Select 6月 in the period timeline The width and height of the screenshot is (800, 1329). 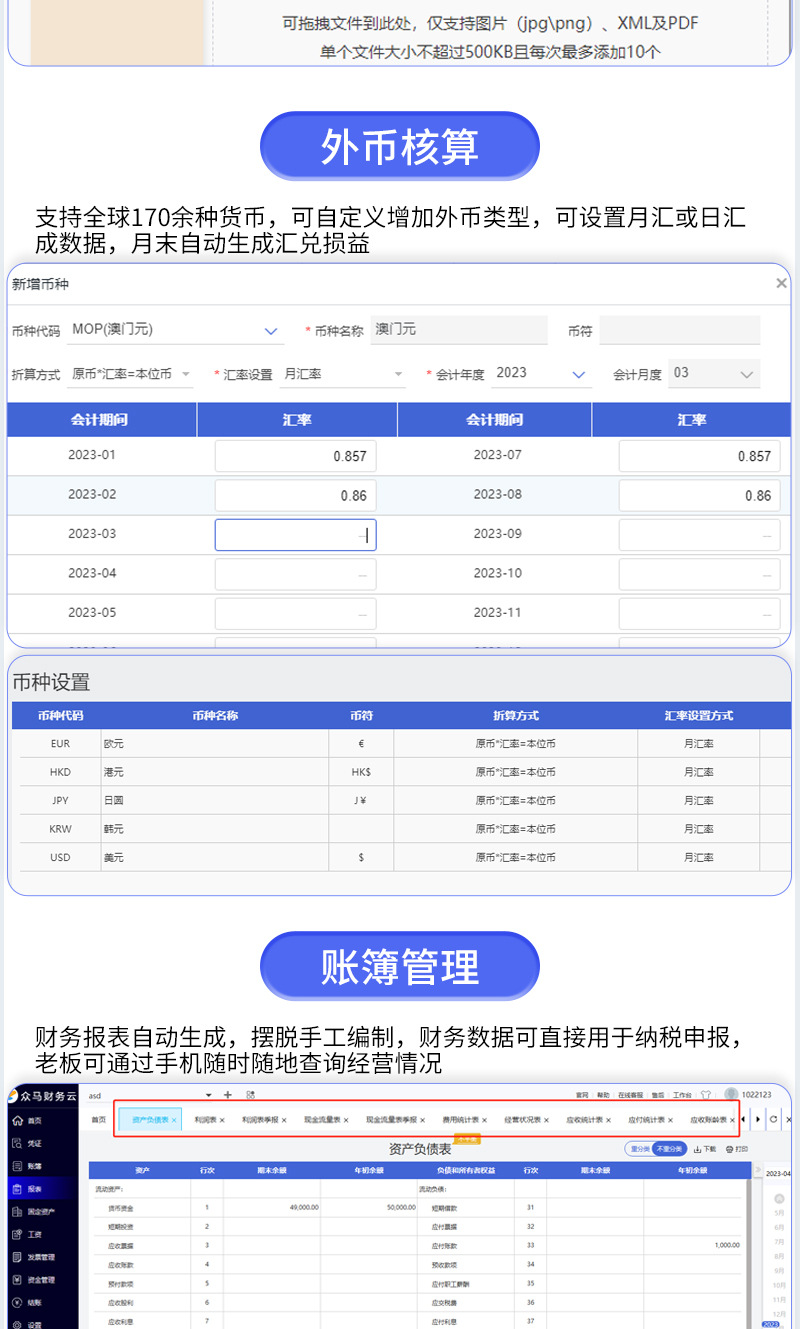(779, 1226)
